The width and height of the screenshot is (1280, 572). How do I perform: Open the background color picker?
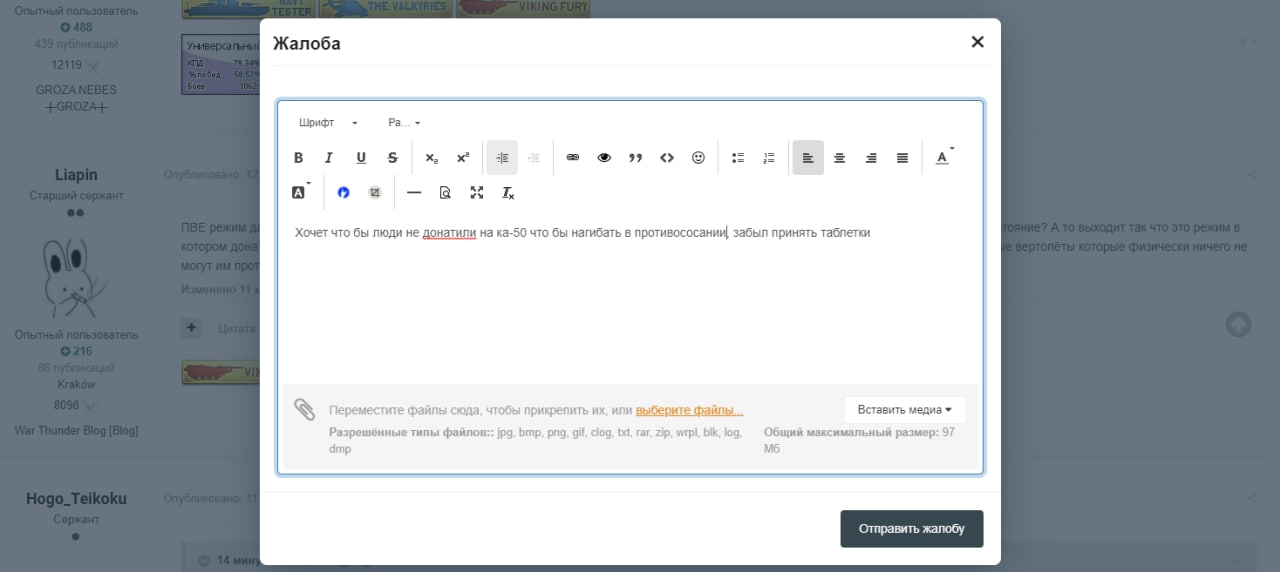point(301,192)
